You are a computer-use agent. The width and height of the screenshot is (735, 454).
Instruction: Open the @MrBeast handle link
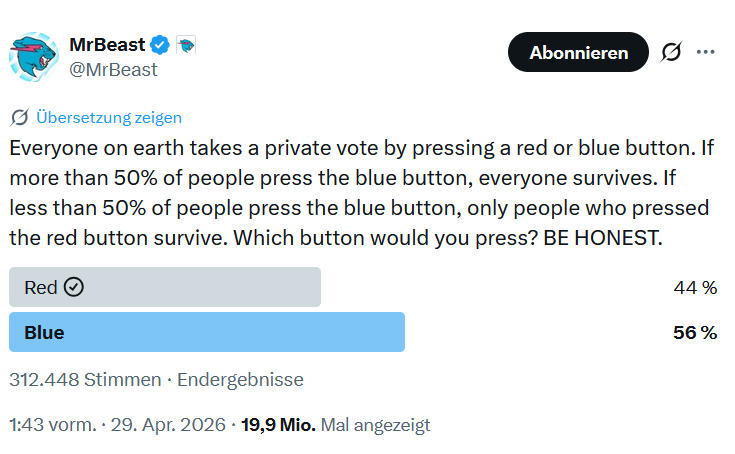(x=113, y=69)
